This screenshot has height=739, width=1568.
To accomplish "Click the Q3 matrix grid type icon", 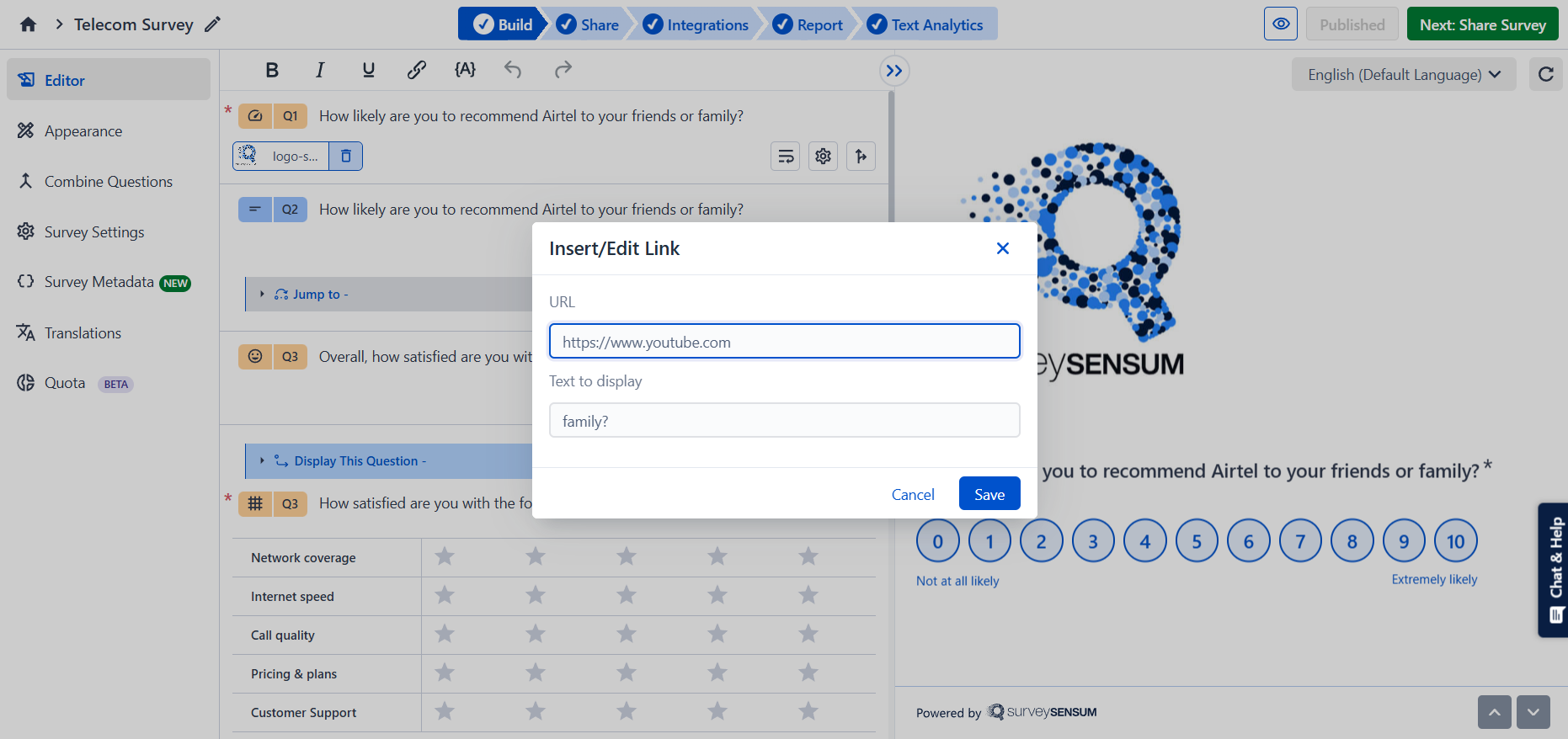I will [255, 503].
